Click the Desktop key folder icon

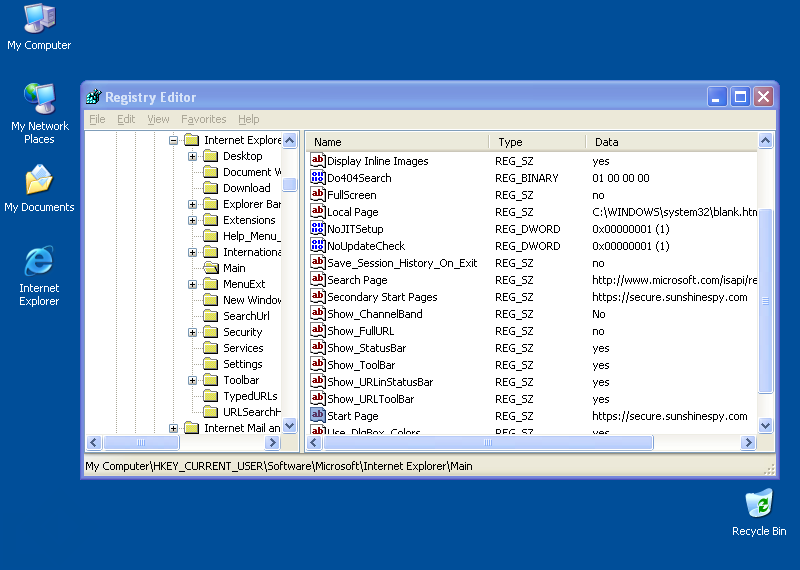211,156
